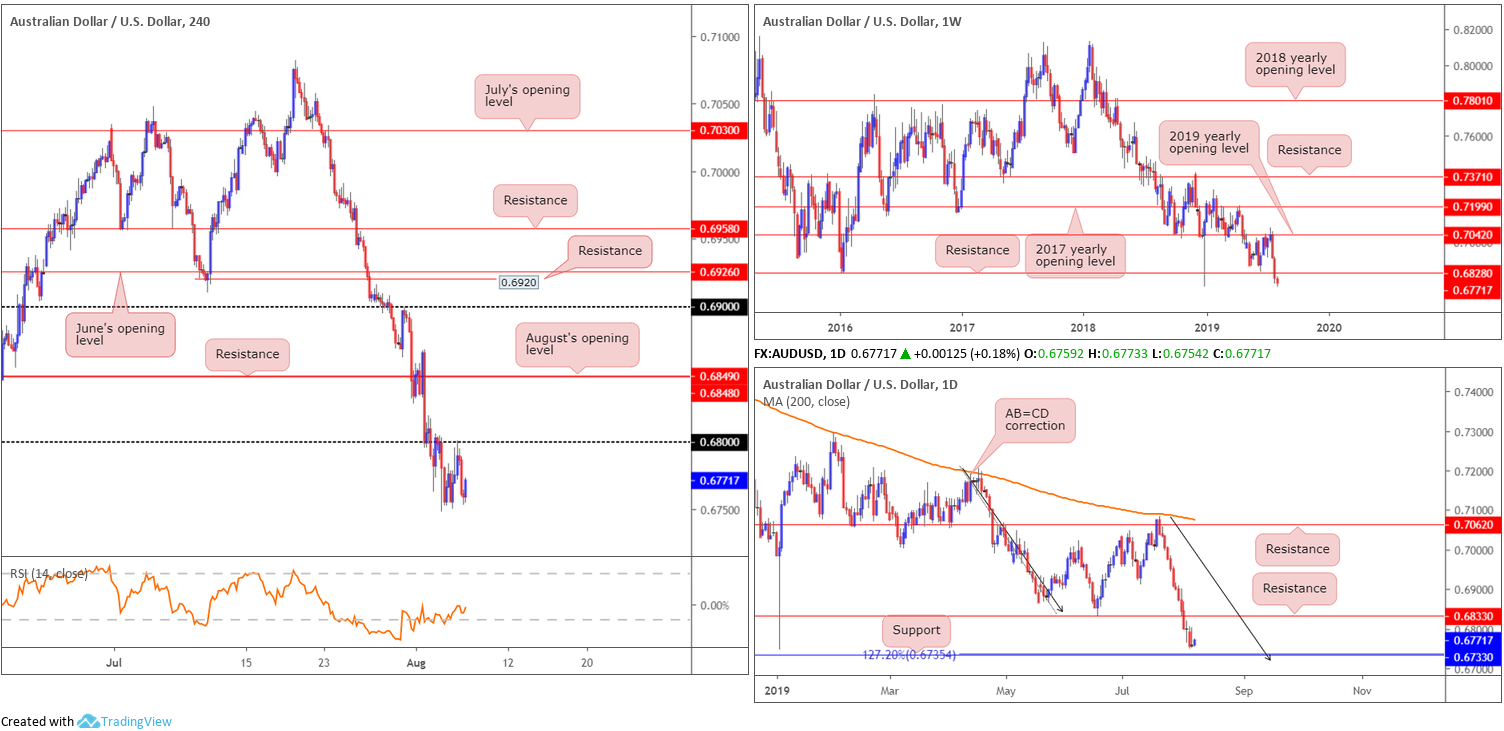Click the 0.71990 red label on weekly chart

click(1473, 206)
